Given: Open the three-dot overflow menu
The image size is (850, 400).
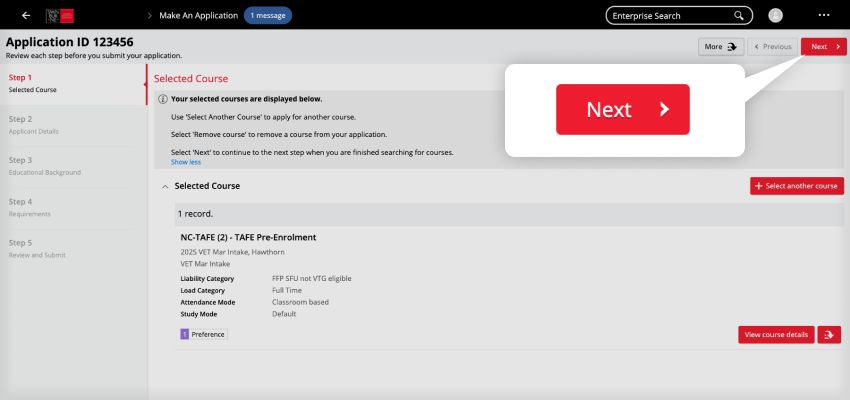Looking at the screenshot, I should [x=824, y=16].
